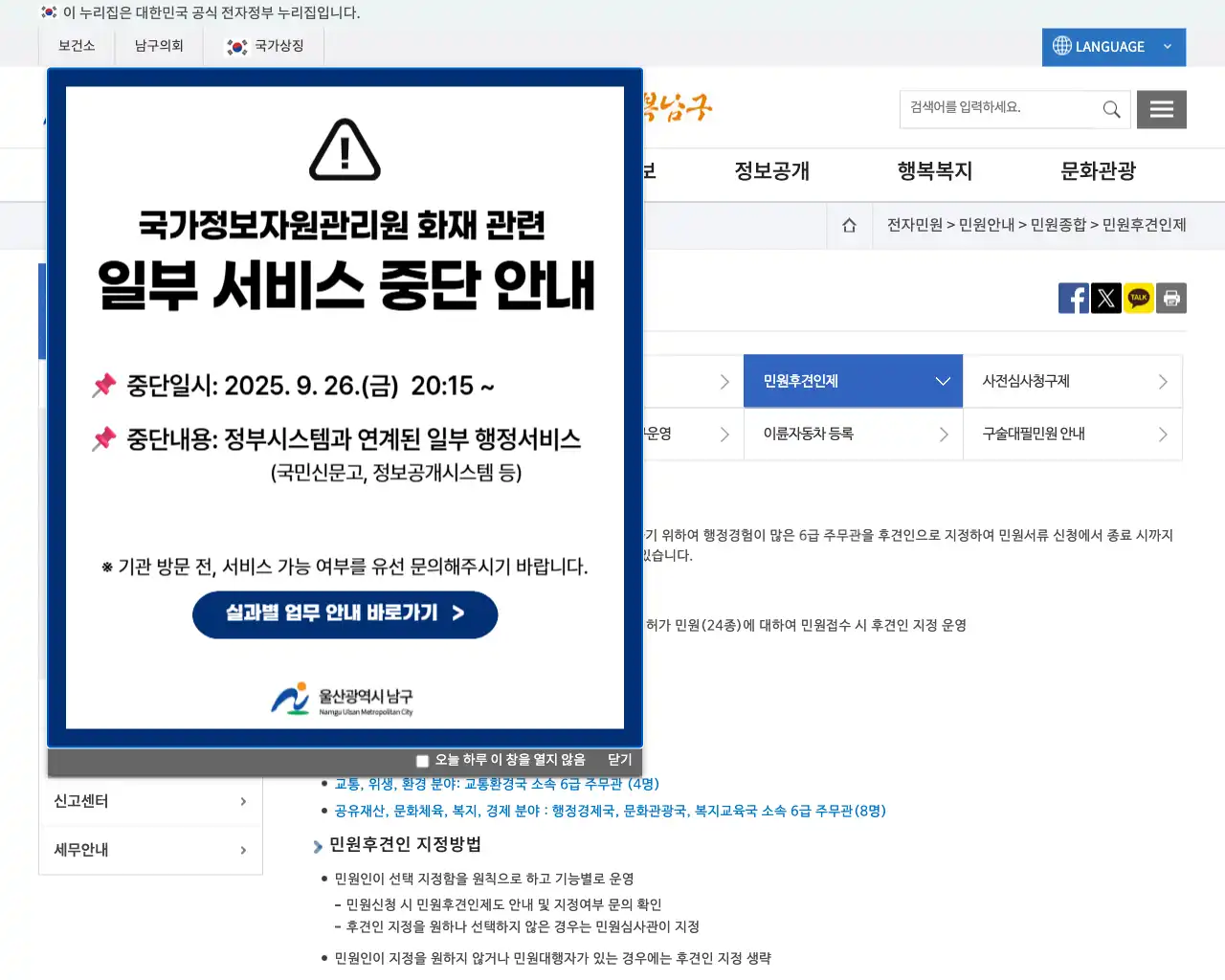Open 이륜자동차 등록 tab
The height and width of the screenshot is (980, 1225).
pos(854,434)
